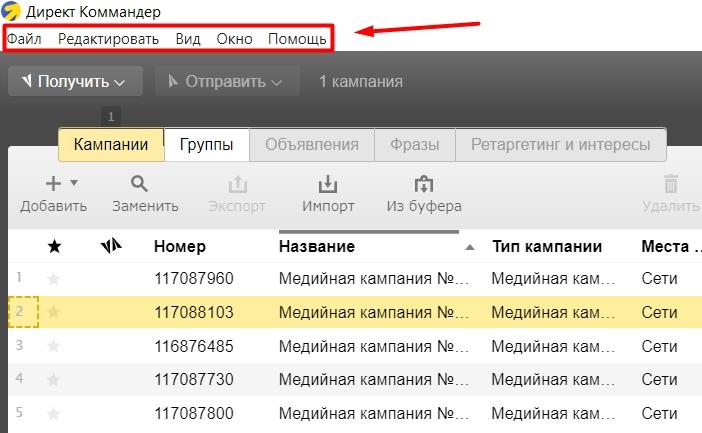Click the Заменить magnifier icon
Screen dimensions: 702x433
(x=139, y=184)
